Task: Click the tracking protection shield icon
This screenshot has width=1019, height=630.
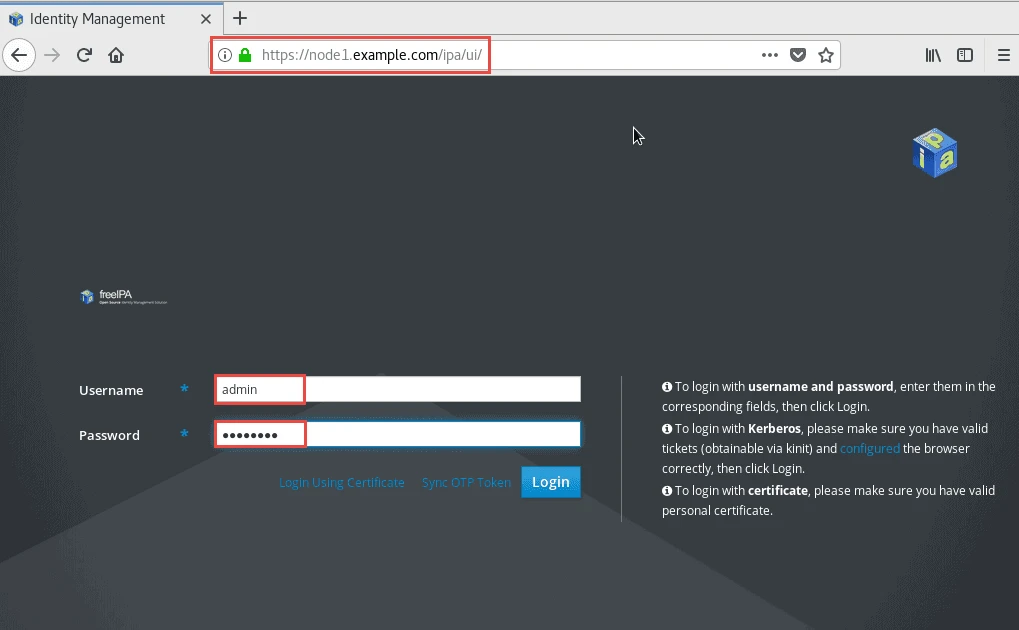Action: pos(797,55)
